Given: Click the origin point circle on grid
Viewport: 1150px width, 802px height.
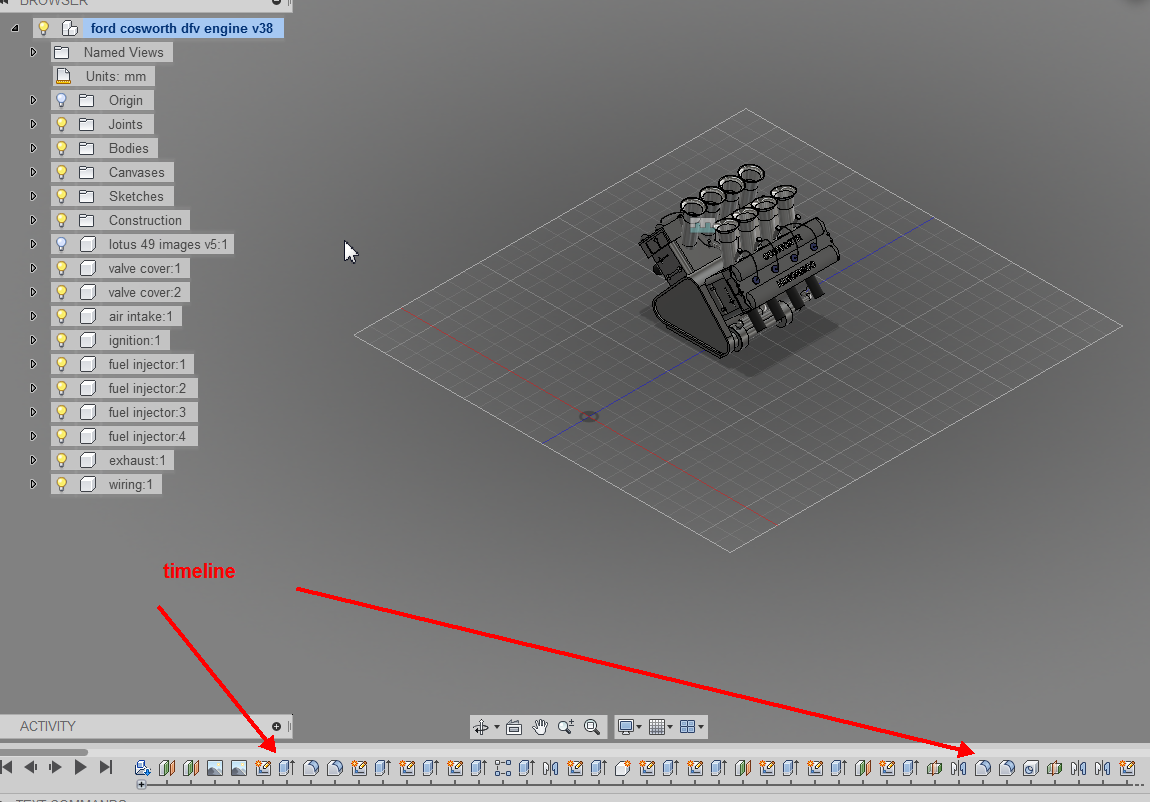Looking at the screenshot, I should point(589,416).
